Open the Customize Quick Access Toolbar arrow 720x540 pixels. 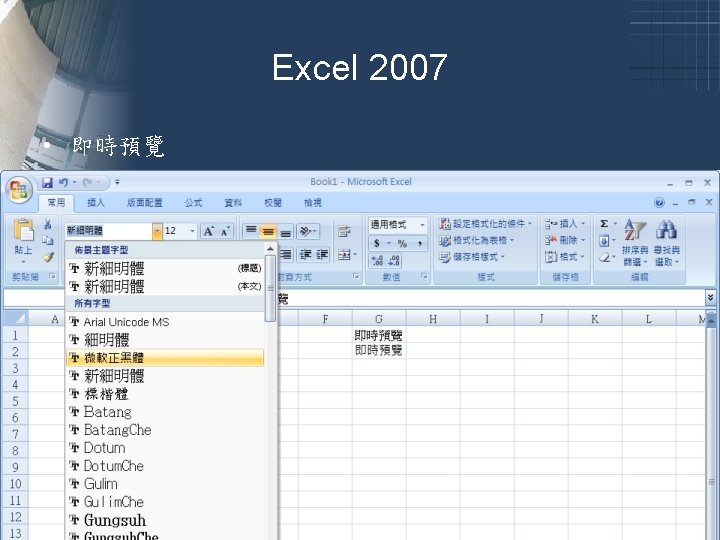pyautogui.click(x=117, y=183)
